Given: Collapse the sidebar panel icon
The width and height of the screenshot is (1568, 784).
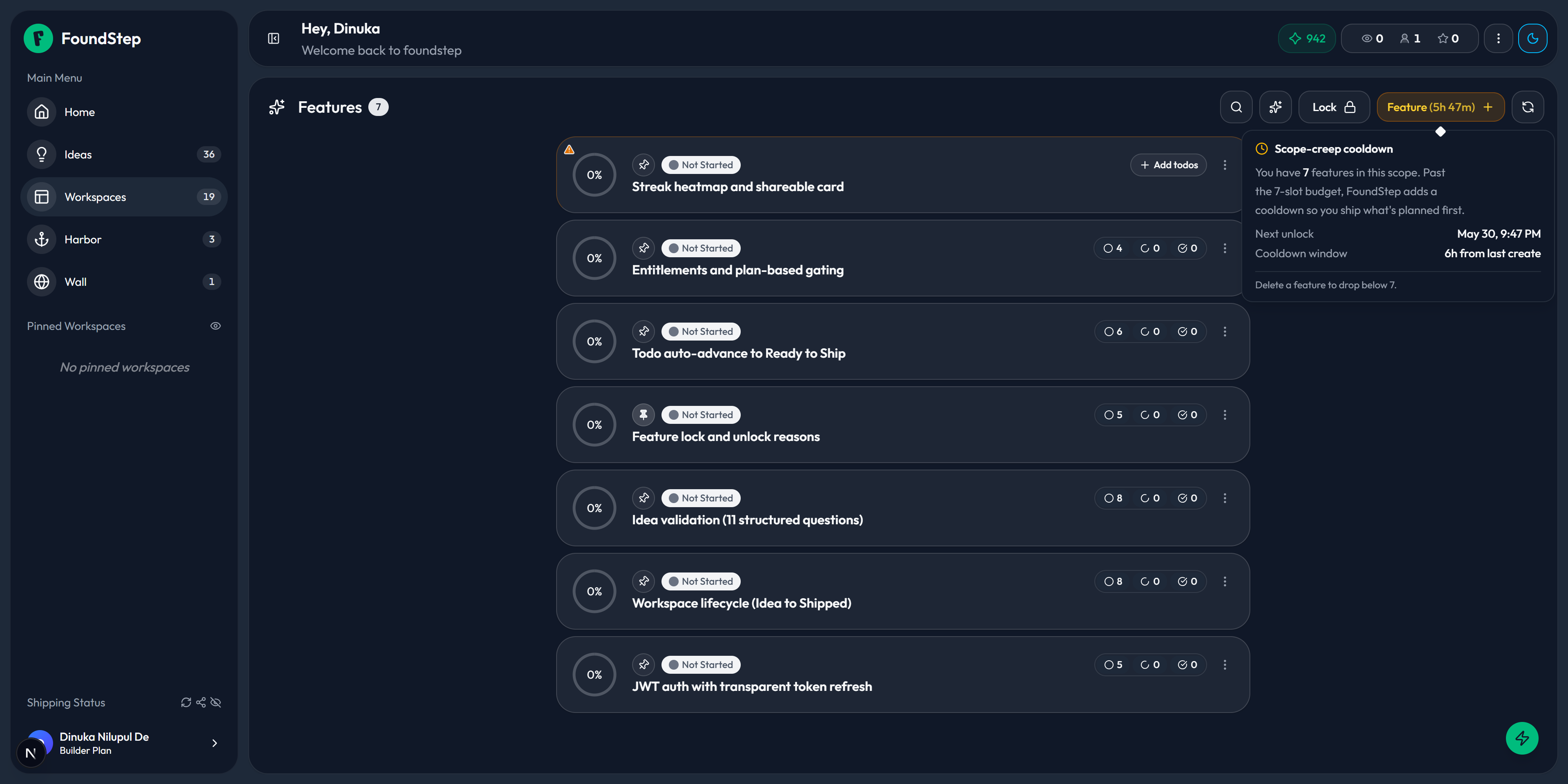Looking at the screenshot, I should tap(274, 38).
